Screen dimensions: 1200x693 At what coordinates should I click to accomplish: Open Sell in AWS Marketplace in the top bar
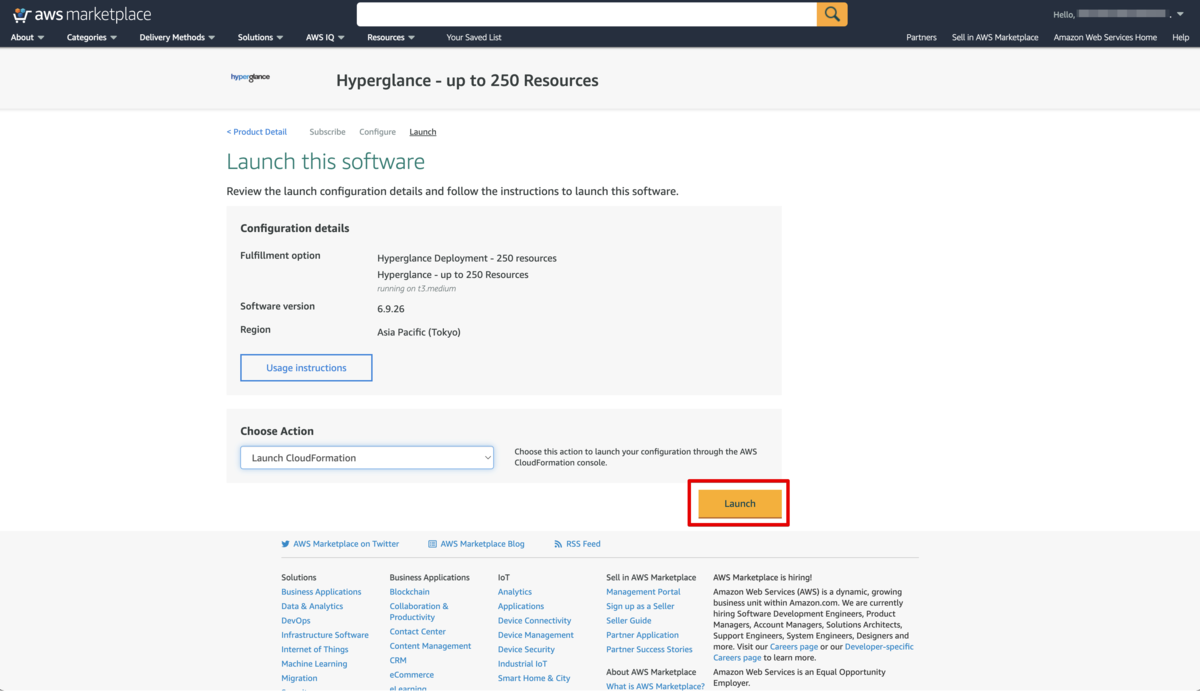(995, 37)
